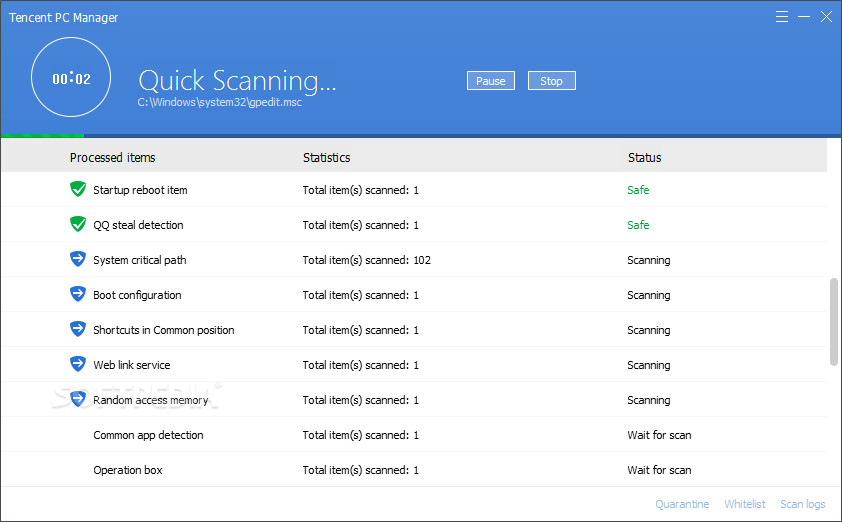Click Safe status for QQ steal detection

pos(638,225)
